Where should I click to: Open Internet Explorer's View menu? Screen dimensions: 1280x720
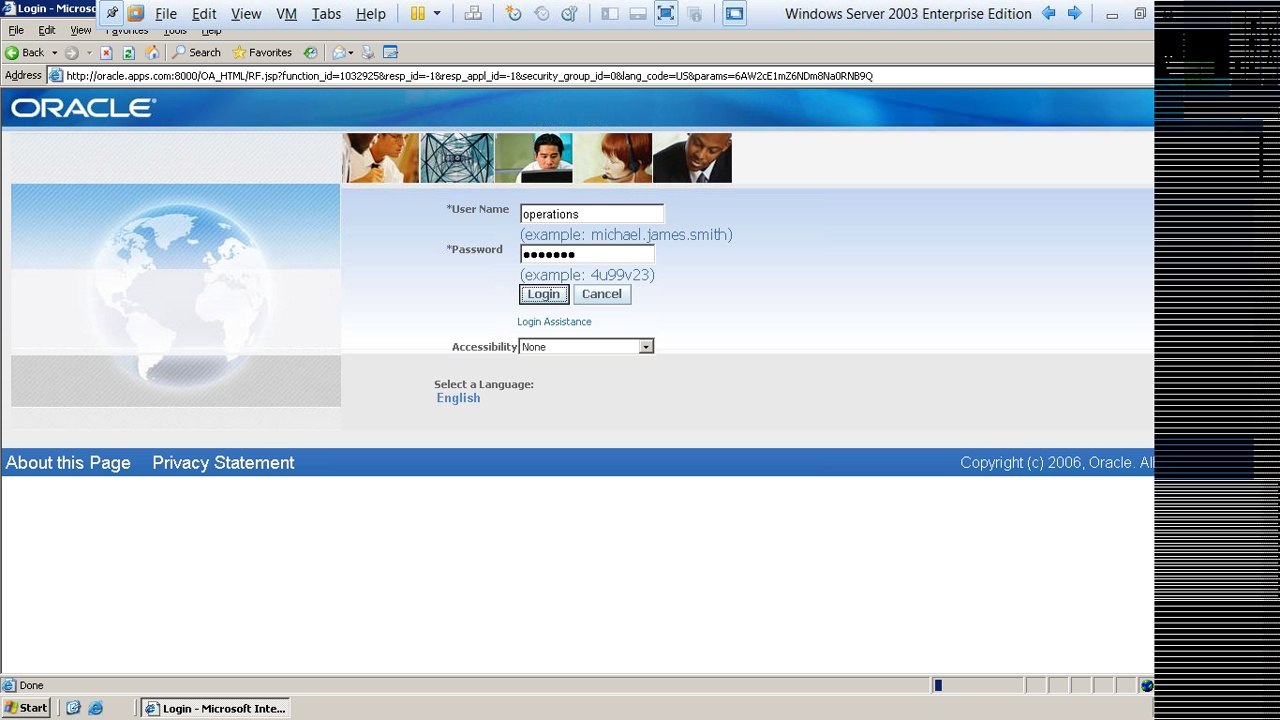pos(81,31)
